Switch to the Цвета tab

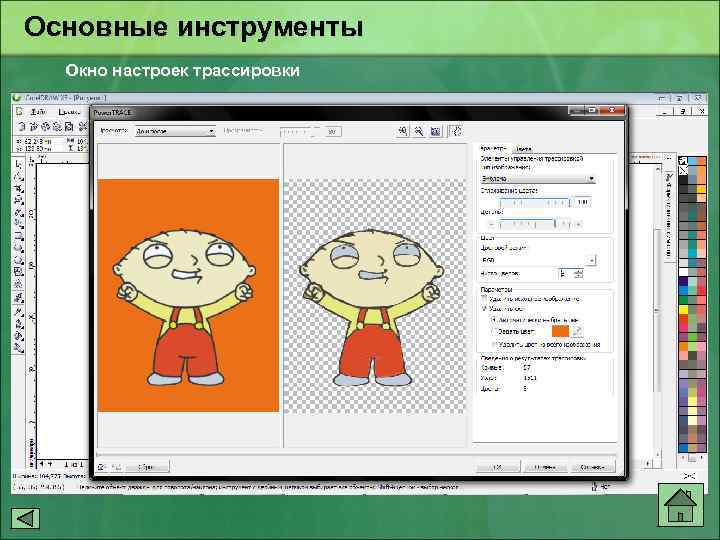pos(523,149)
